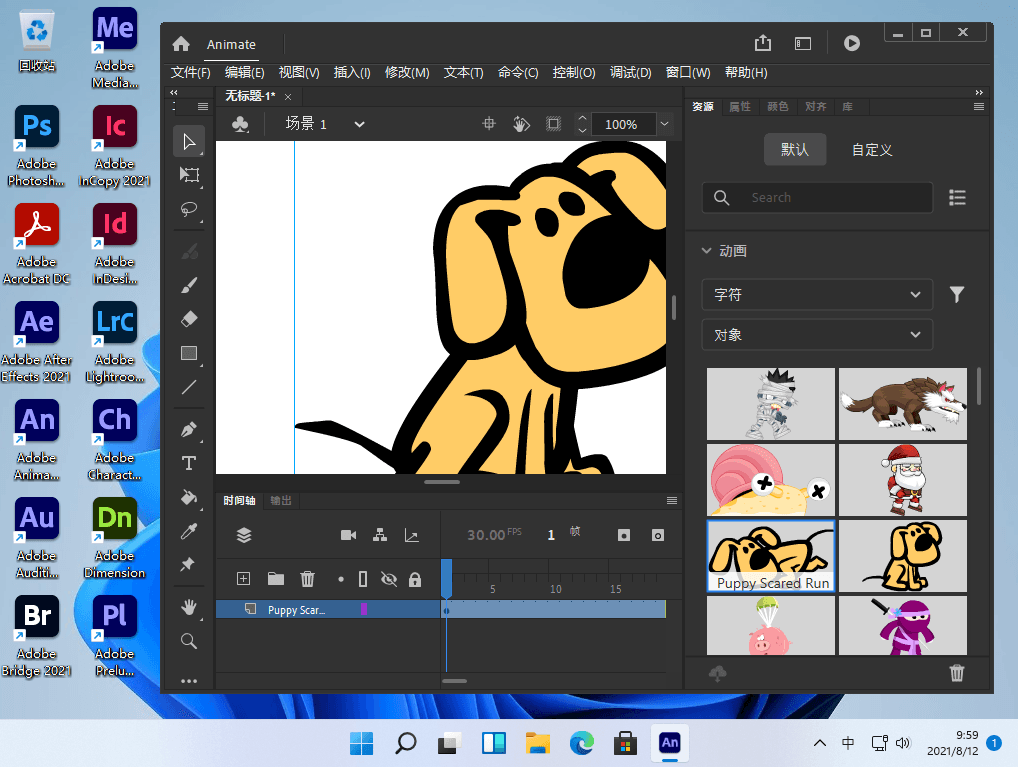The height and width of the screenshot is (767, 1018).
Task: Click the Search field in assets
Action: 817,197
